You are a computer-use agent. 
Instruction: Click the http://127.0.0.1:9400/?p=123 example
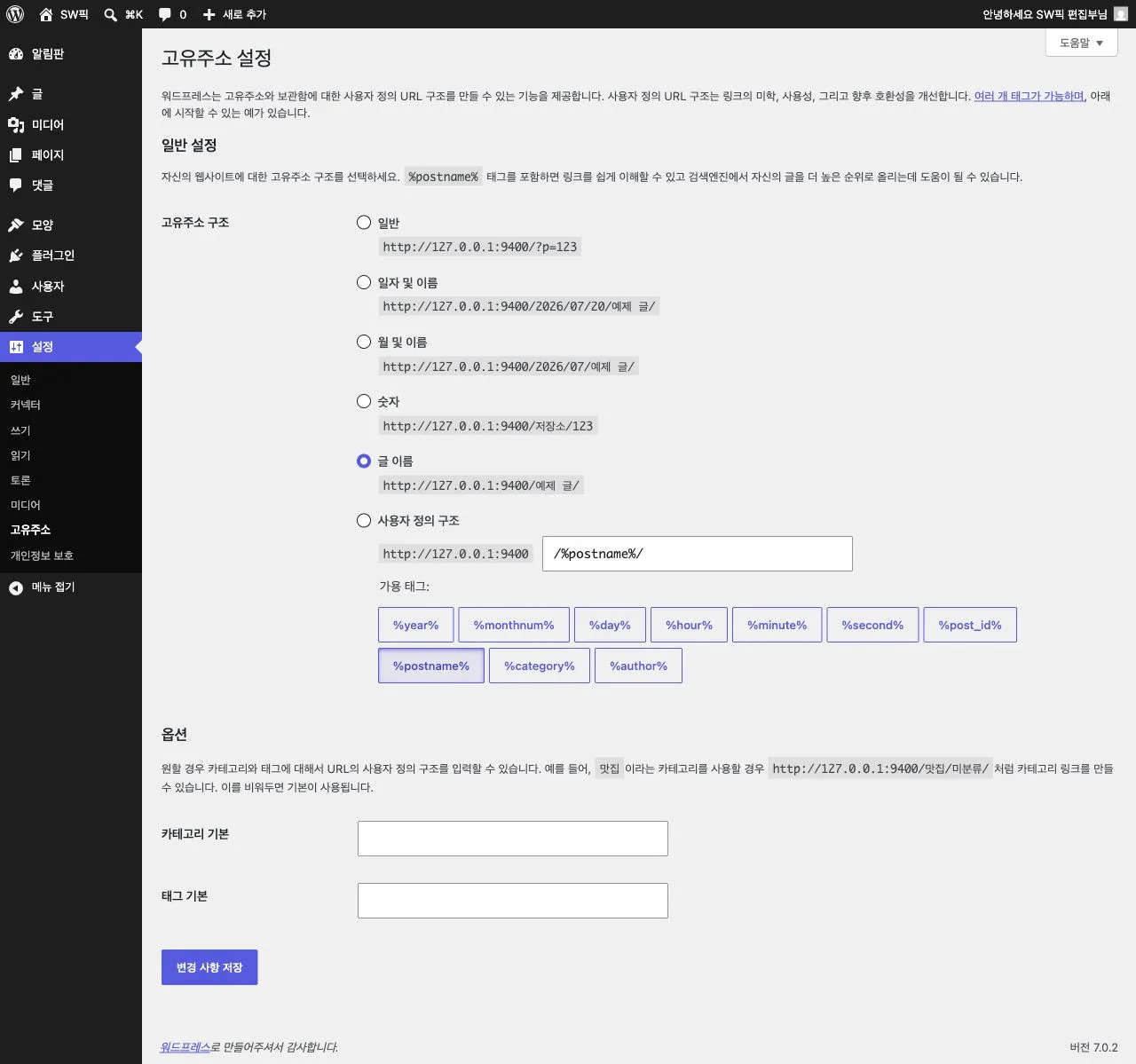[480, 247]
